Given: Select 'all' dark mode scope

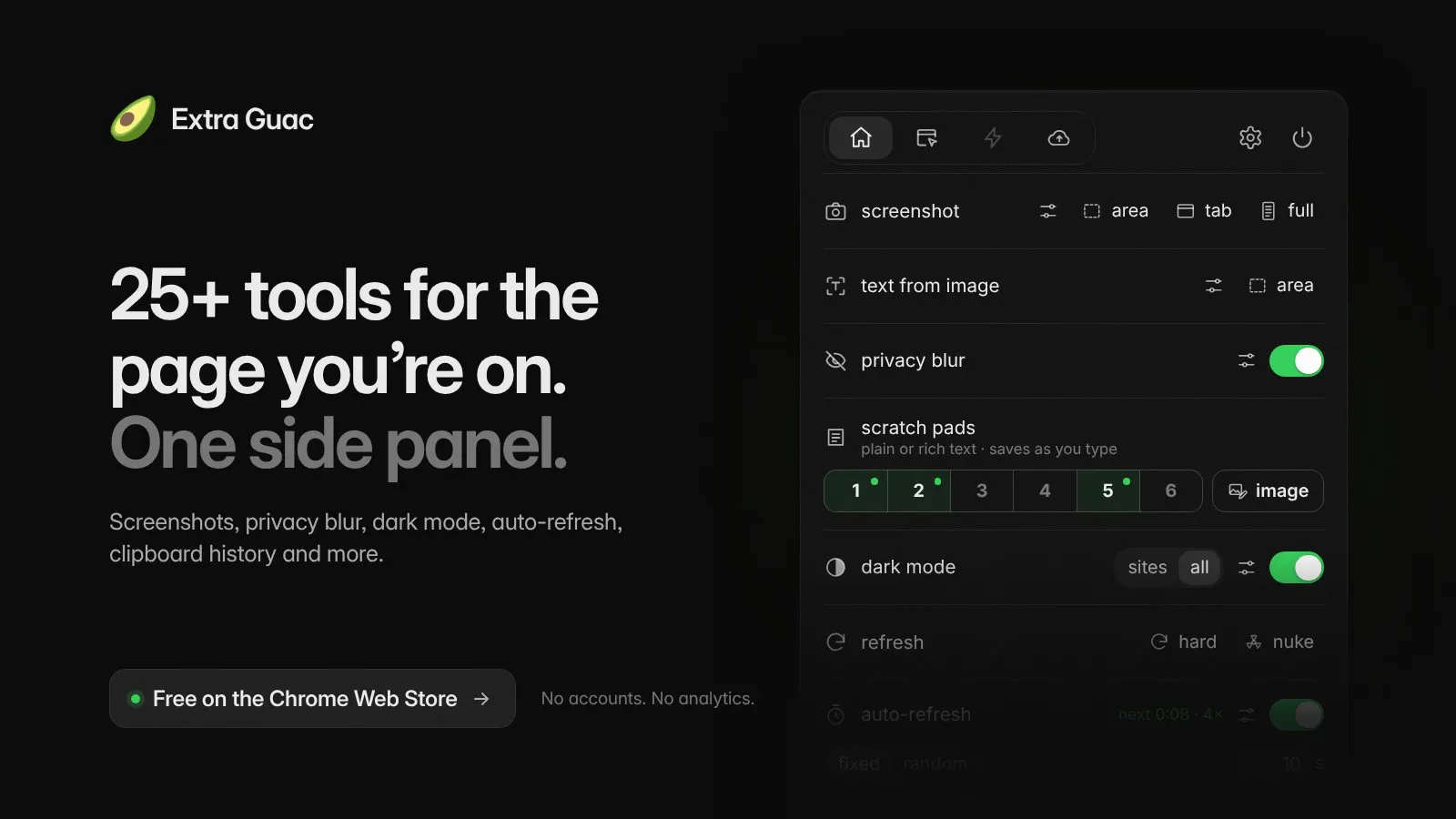Looking at the screenshot, I should (x=1199, y=568).
